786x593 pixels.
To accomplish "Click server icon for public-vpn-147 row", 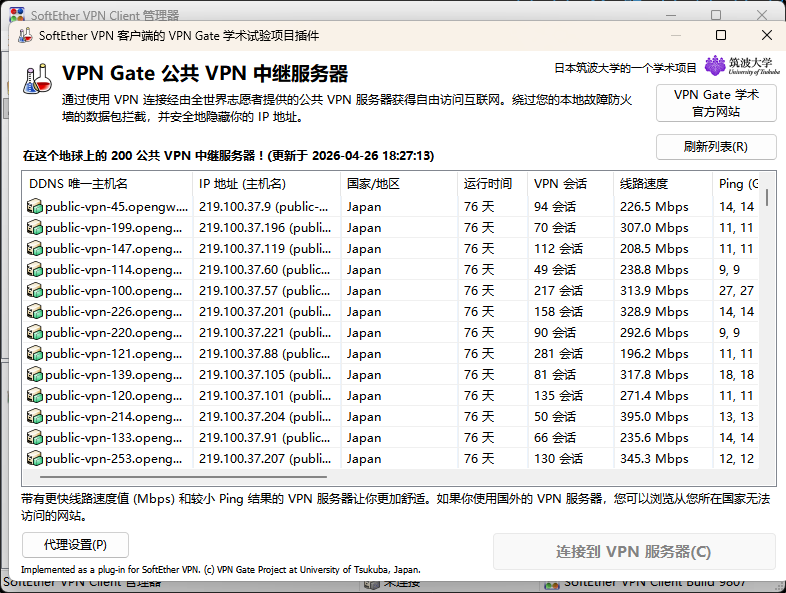I will (35, 248).
